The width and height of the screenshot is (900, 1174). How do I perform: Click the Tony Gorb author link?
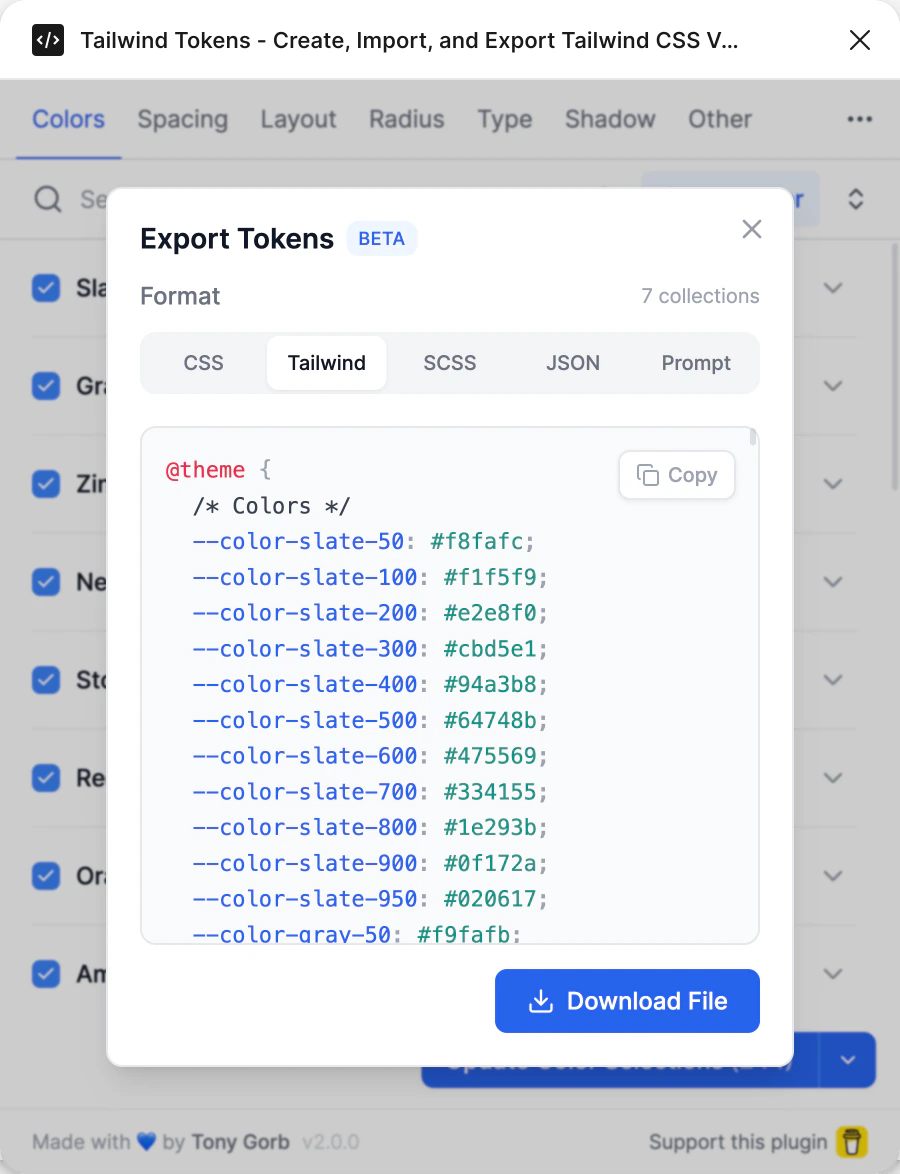(240, 1142)
